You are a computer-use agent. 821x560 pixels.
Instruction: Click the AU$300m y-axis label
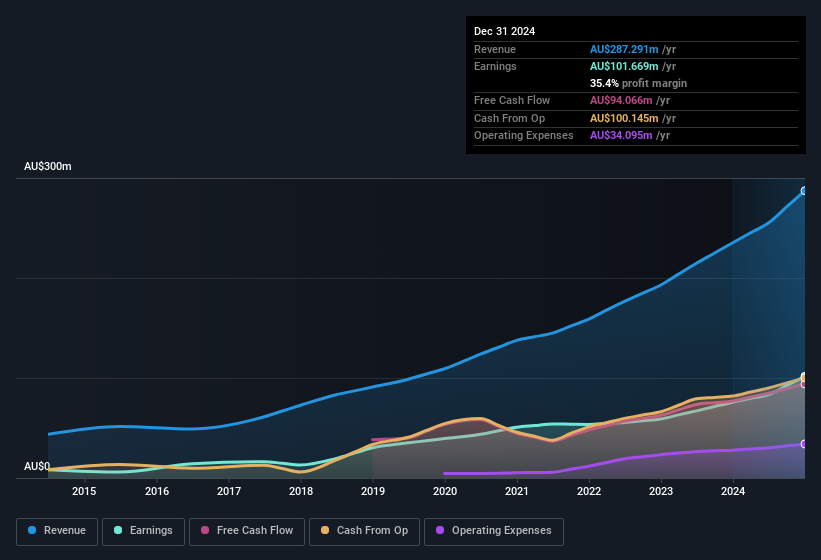[48, 166]
